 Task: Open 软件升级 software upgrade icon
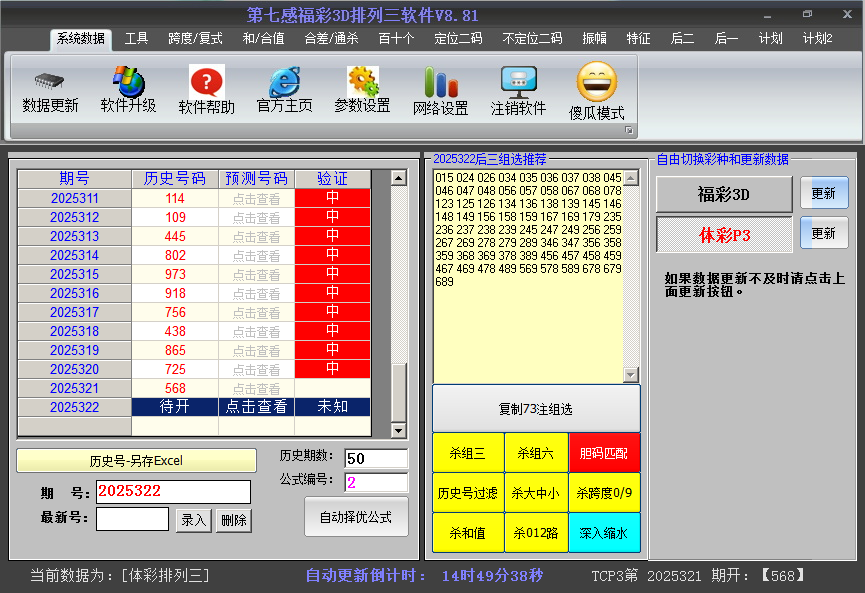(128, 82)
